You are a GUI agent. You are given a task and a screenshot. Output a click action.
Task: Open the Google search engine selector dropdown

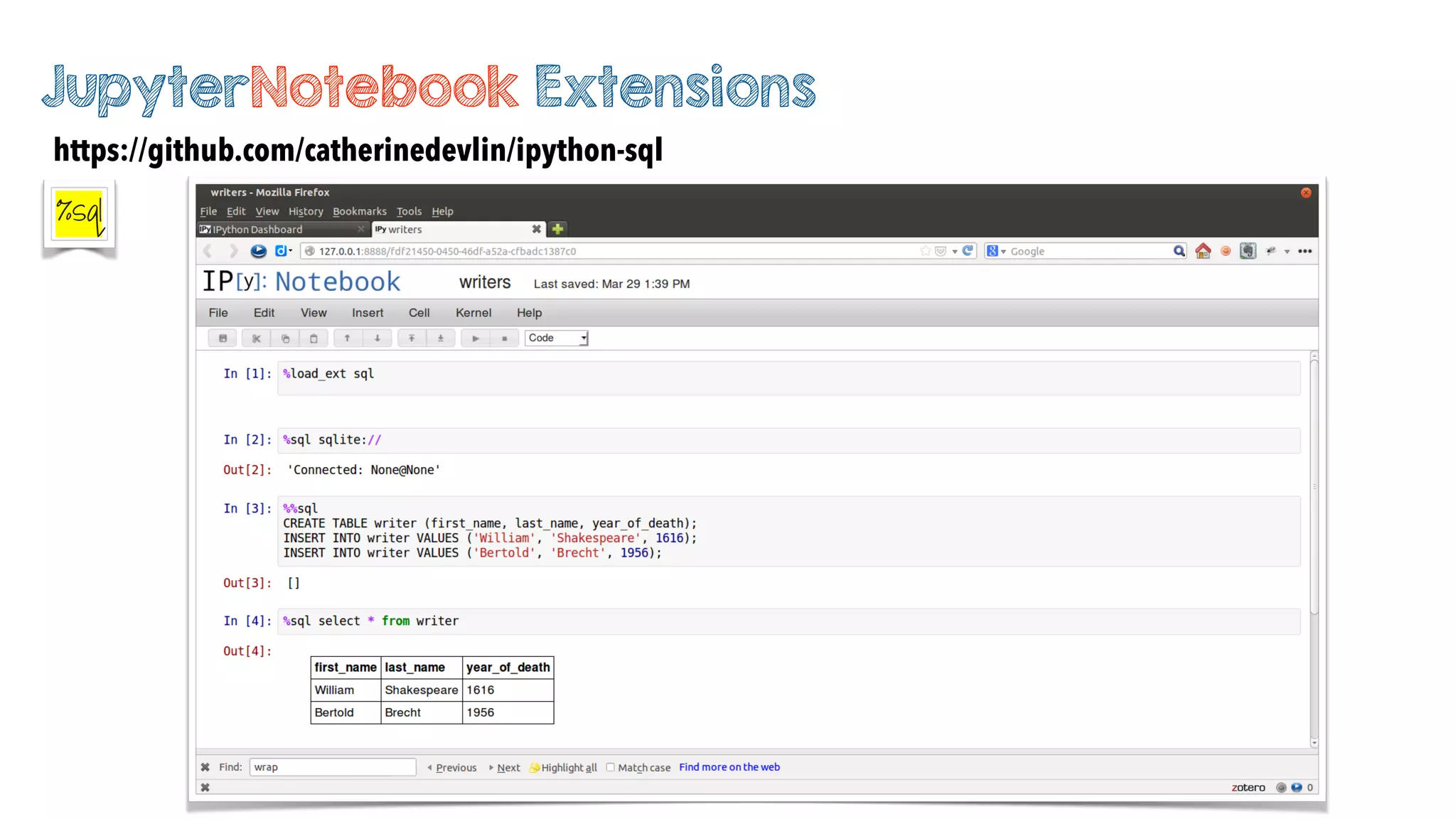coord(996,251)
